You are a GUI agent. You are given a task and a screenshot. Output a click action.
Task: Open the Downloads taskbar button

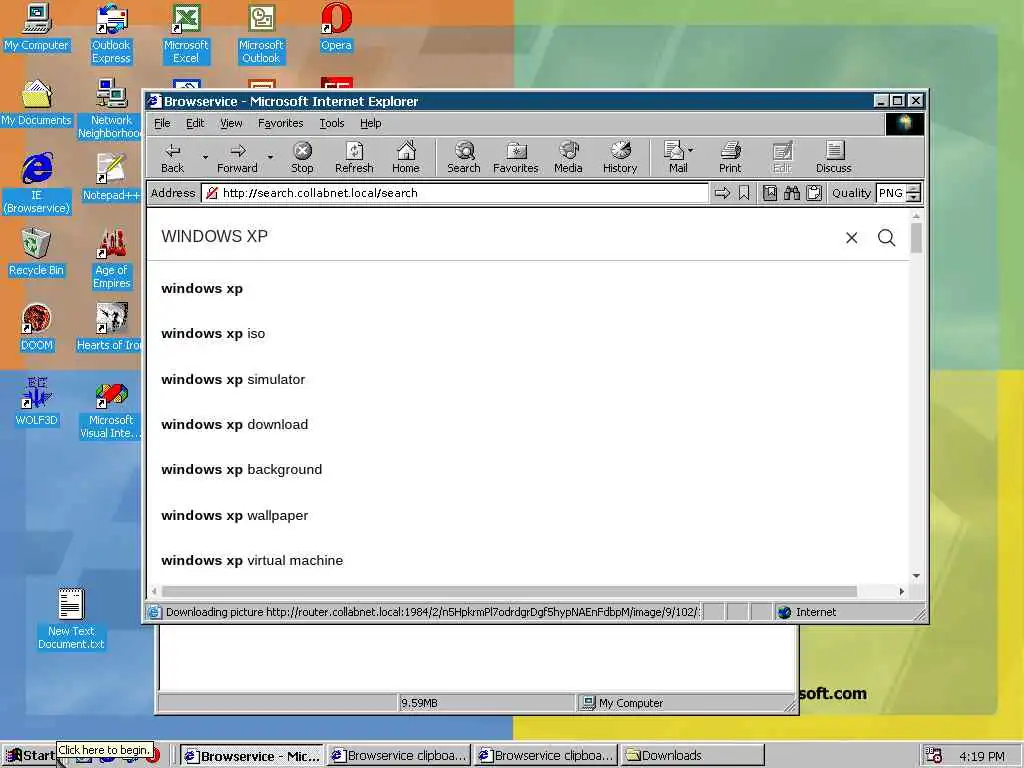pyautogui.click(x=692, y=756)
